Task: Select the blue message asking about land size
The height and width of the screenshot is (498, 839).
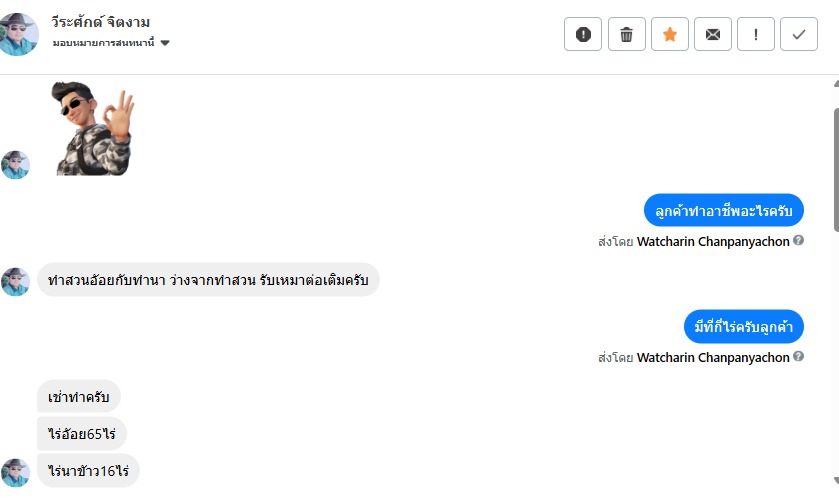Action: click(x=744, y=327)
